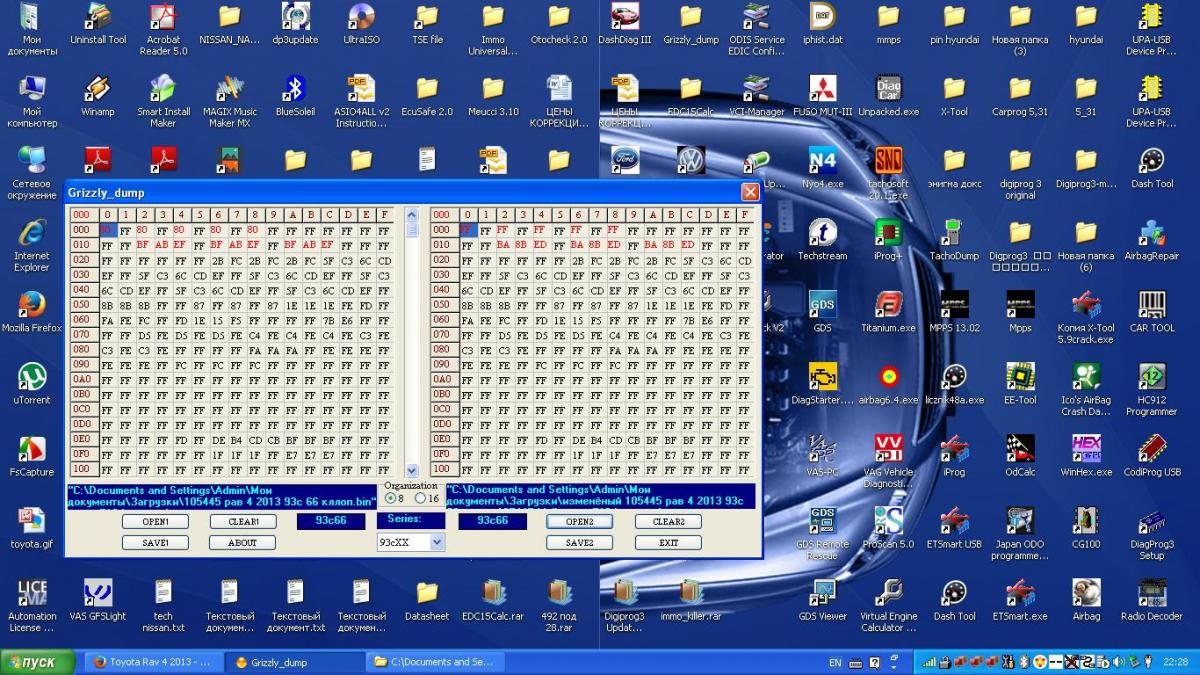Open the FUSO MUT-III desktop icon
The width and height of the screenshot is (1200, 675).
pyautogui.click(x=823, y=96)
